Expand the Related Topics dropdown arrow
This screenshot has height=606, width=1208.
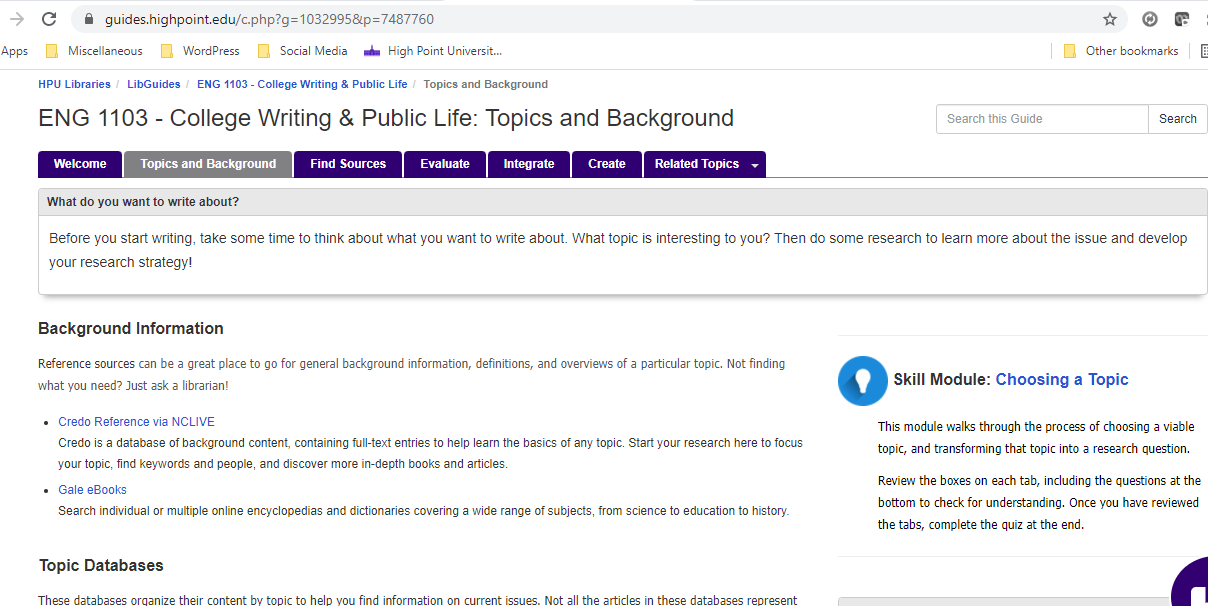point(754,165)
